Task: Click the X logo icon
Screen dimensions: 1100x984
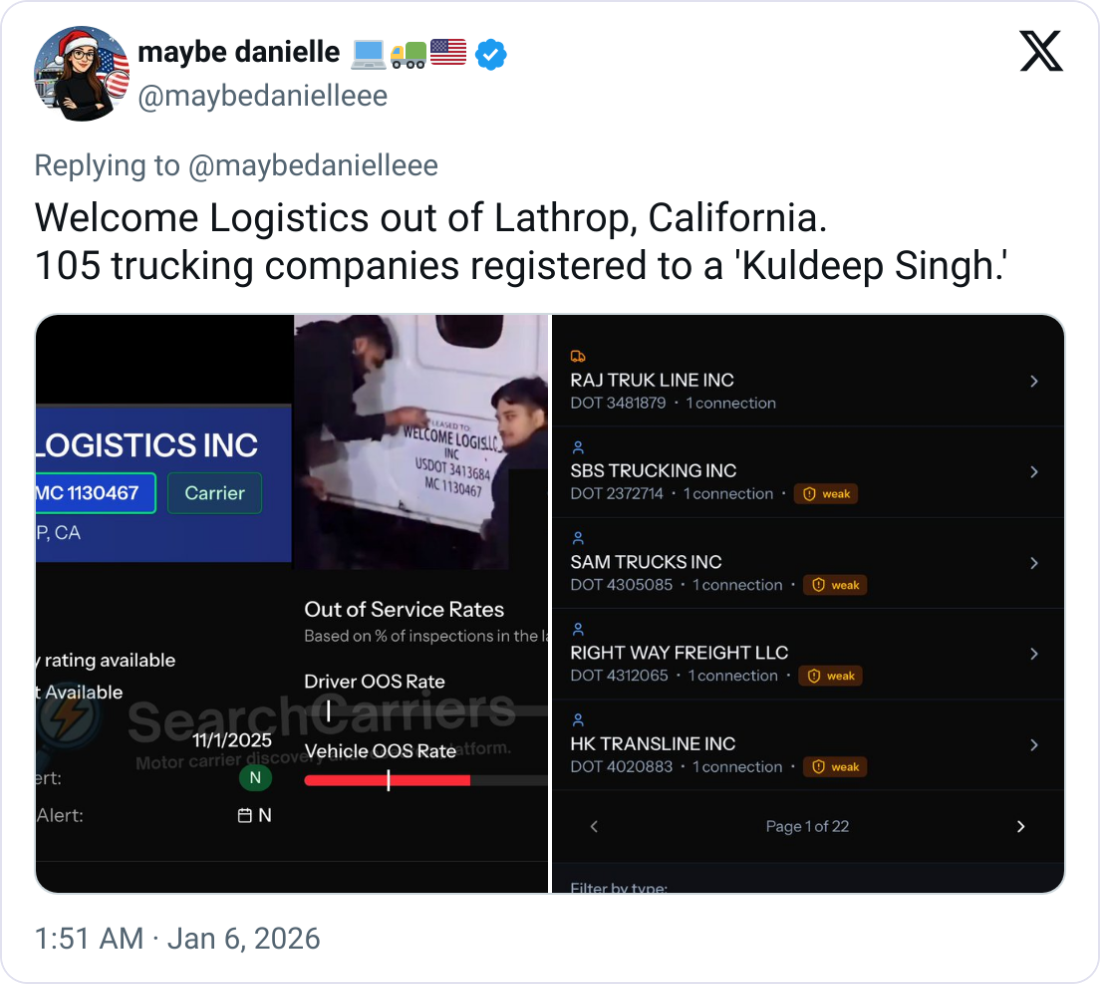Action: coord(1041,51)
